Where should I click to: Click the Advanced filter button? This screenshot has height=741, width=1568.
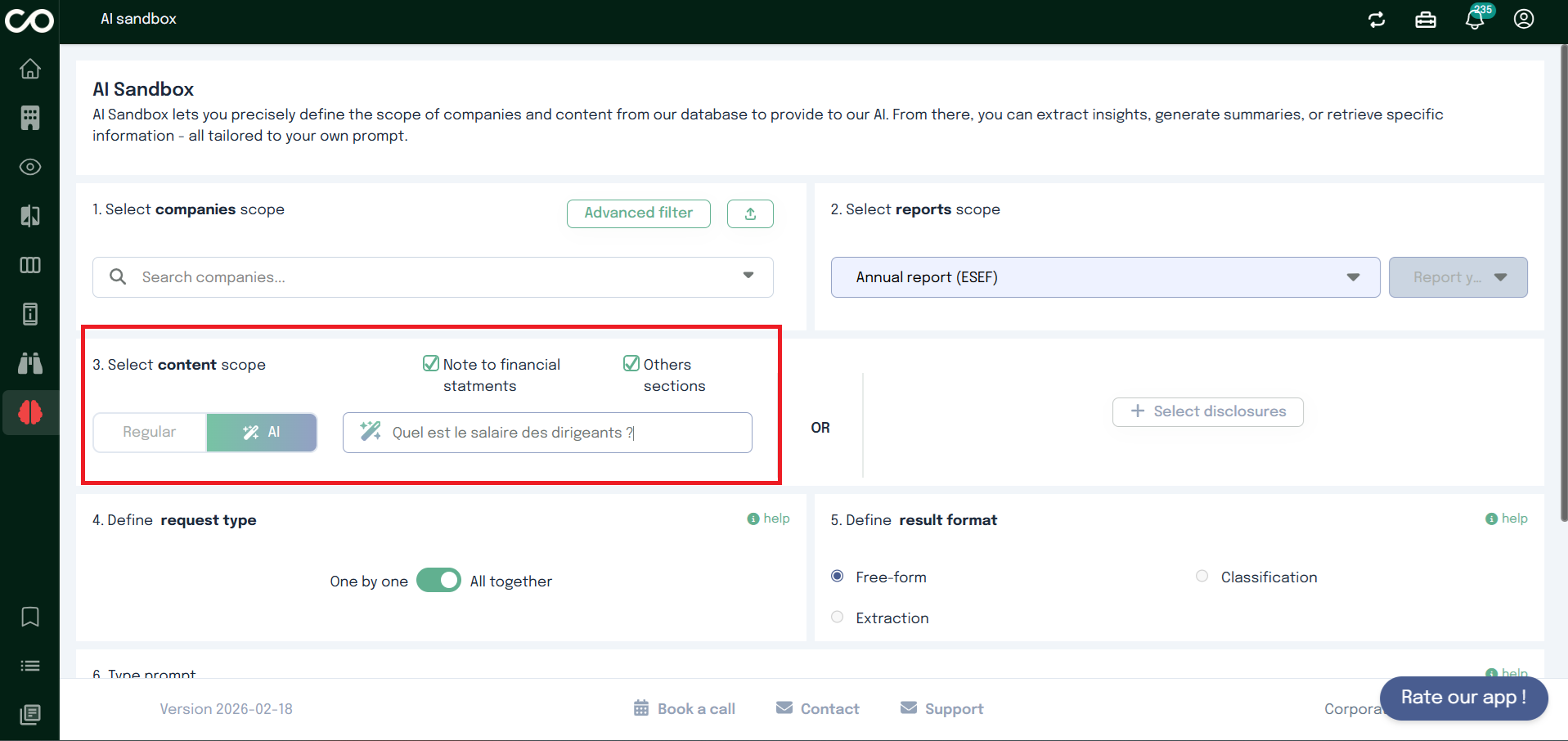pos(638,213)
